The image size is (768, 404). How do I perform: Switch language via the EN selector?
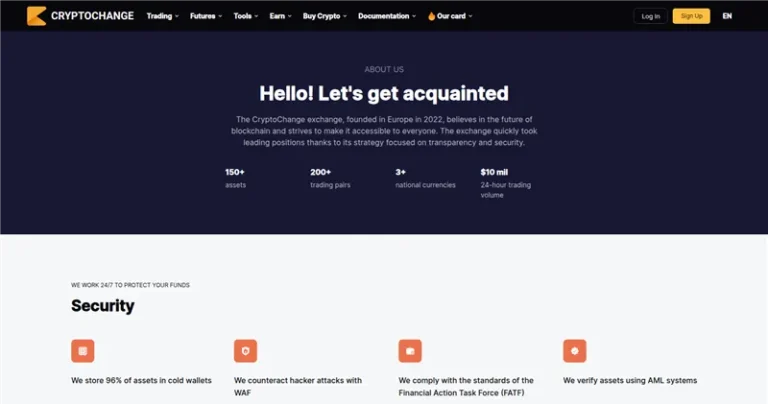[727, 16]
